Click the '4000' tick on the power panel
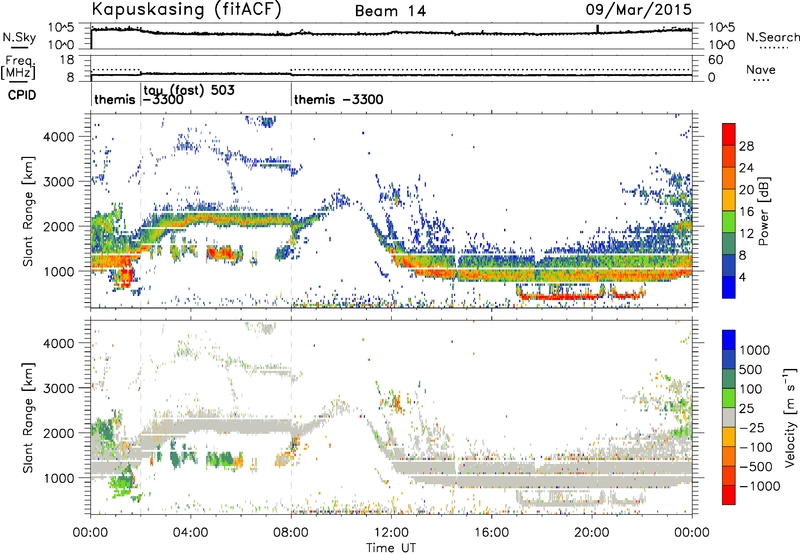 click(x=59, y=137)
